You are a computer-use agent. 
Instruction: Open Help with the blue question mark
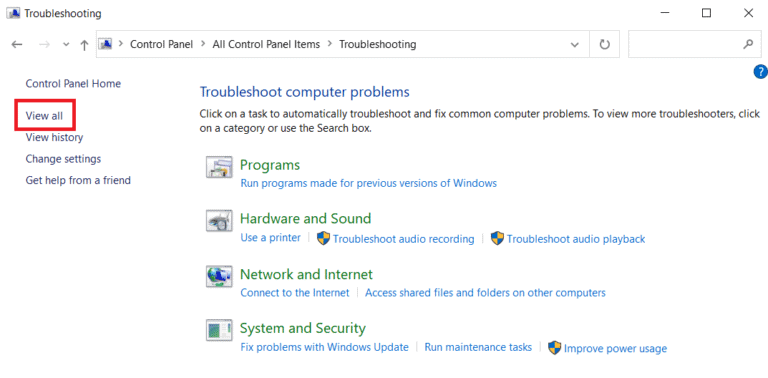tap(760, 72)
